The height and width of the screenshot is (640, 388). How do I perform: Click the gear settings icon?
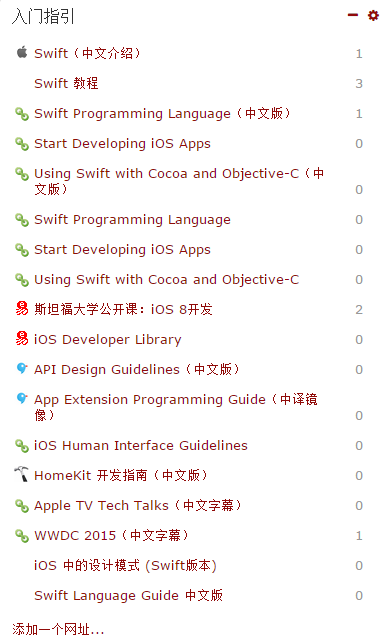pos(373,16)
